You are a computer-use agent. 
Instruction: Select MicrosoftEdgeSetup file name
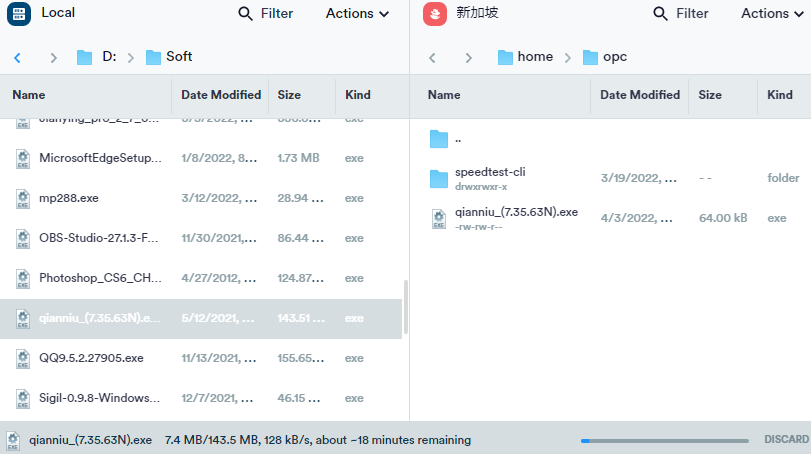pyautogui.click(x=100, y=158)
